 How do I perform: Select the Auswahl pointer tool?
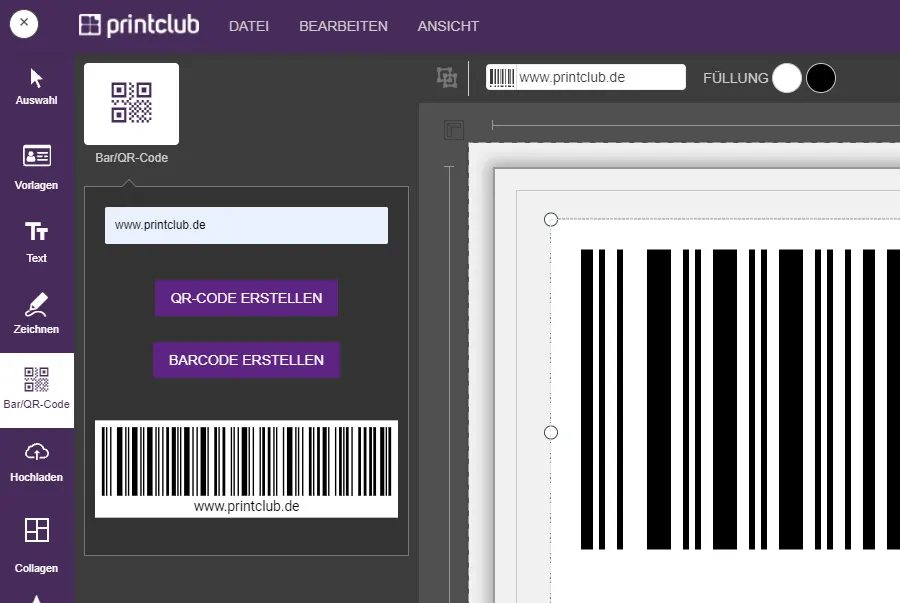tap(37, 86)
